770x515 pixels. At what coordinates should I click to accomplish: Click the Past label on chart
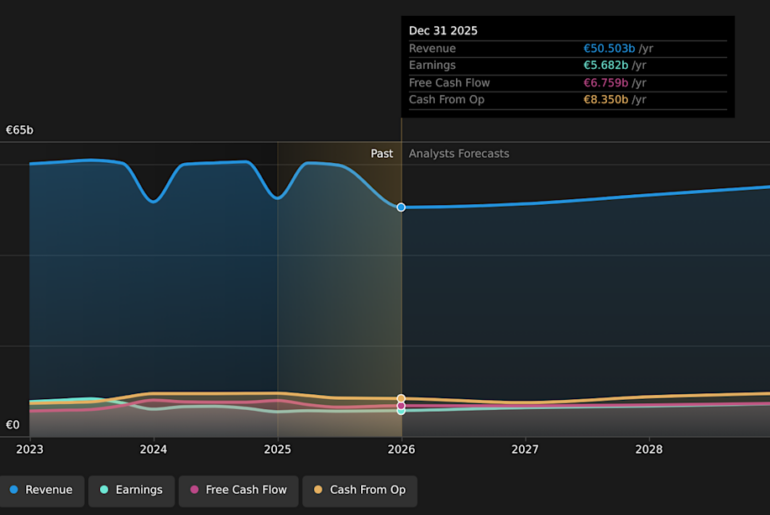coord(382,154)
